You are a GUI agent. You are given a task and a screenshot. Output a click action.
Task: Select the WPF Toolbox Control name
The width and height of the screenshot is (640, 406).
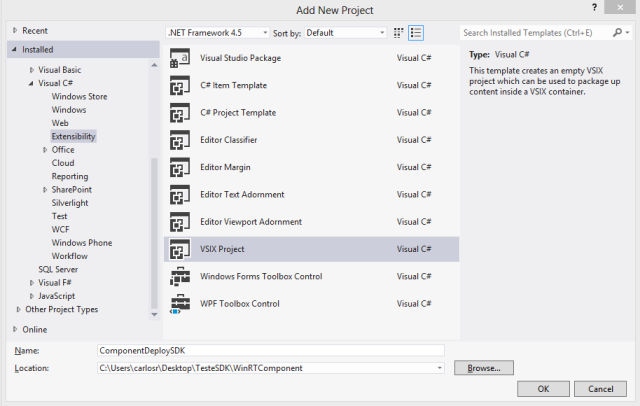click(x=240, y=304)
